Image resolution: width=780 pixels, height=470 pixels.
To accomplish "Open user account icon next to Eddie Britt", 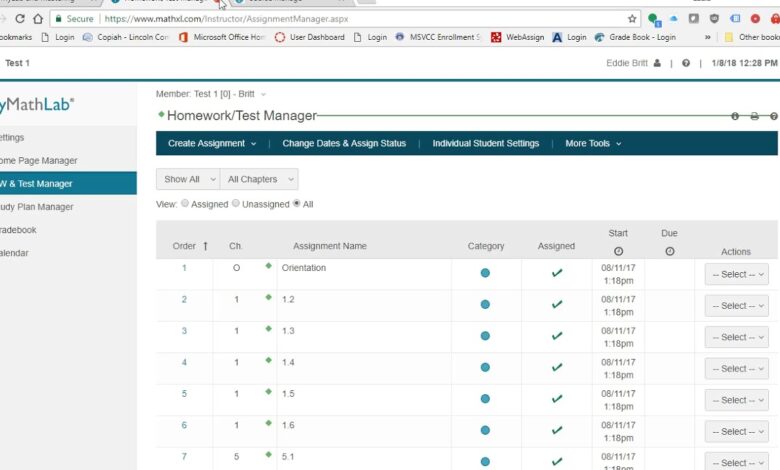I will point(657,63).
